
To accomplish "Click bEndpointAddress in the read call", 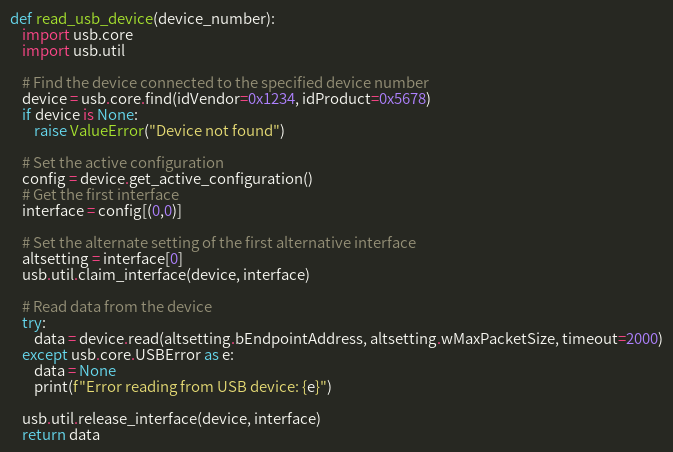I will click(299, 339).
